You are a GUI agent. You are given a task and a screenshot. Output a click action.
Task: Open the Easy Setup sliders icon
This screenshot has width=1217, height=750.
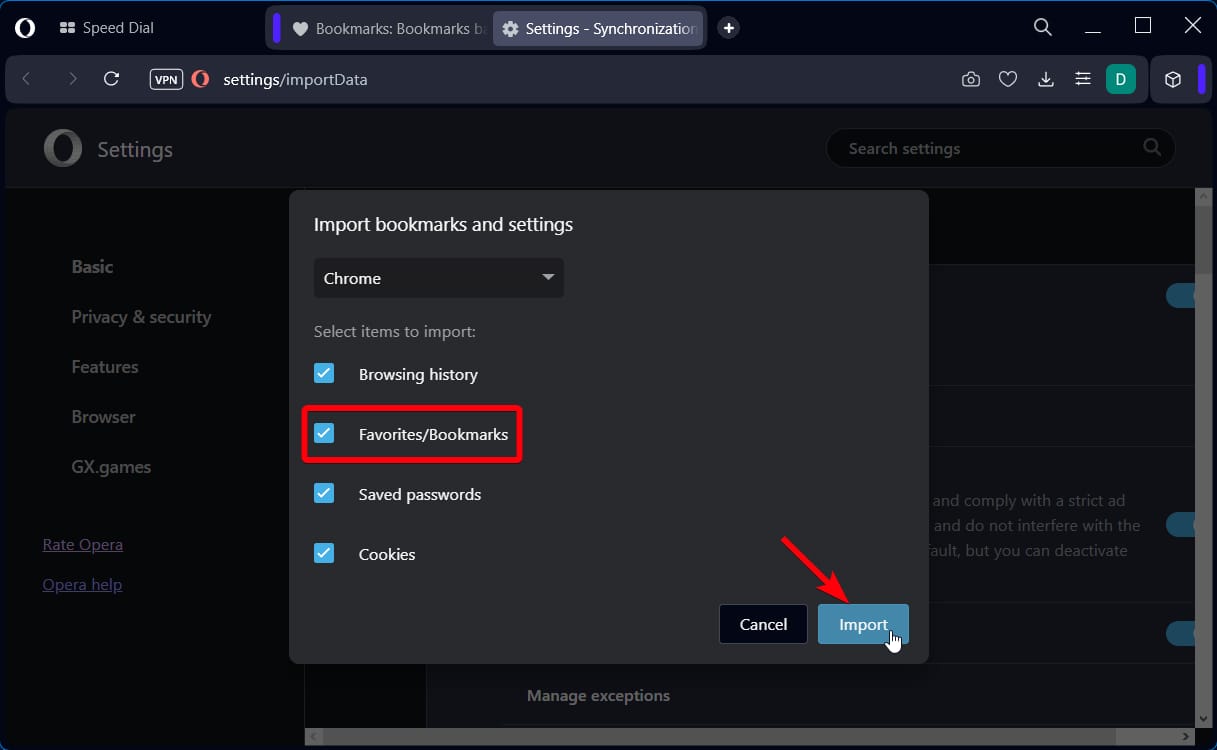1082,79
